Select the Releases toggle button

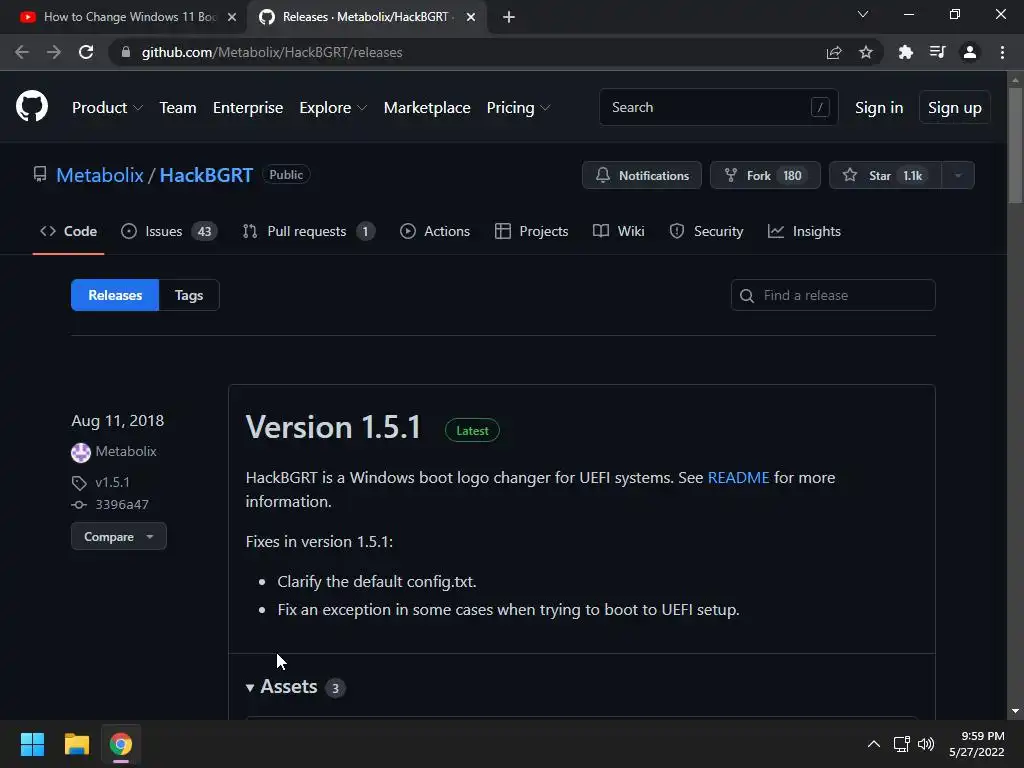coord(115,295)
